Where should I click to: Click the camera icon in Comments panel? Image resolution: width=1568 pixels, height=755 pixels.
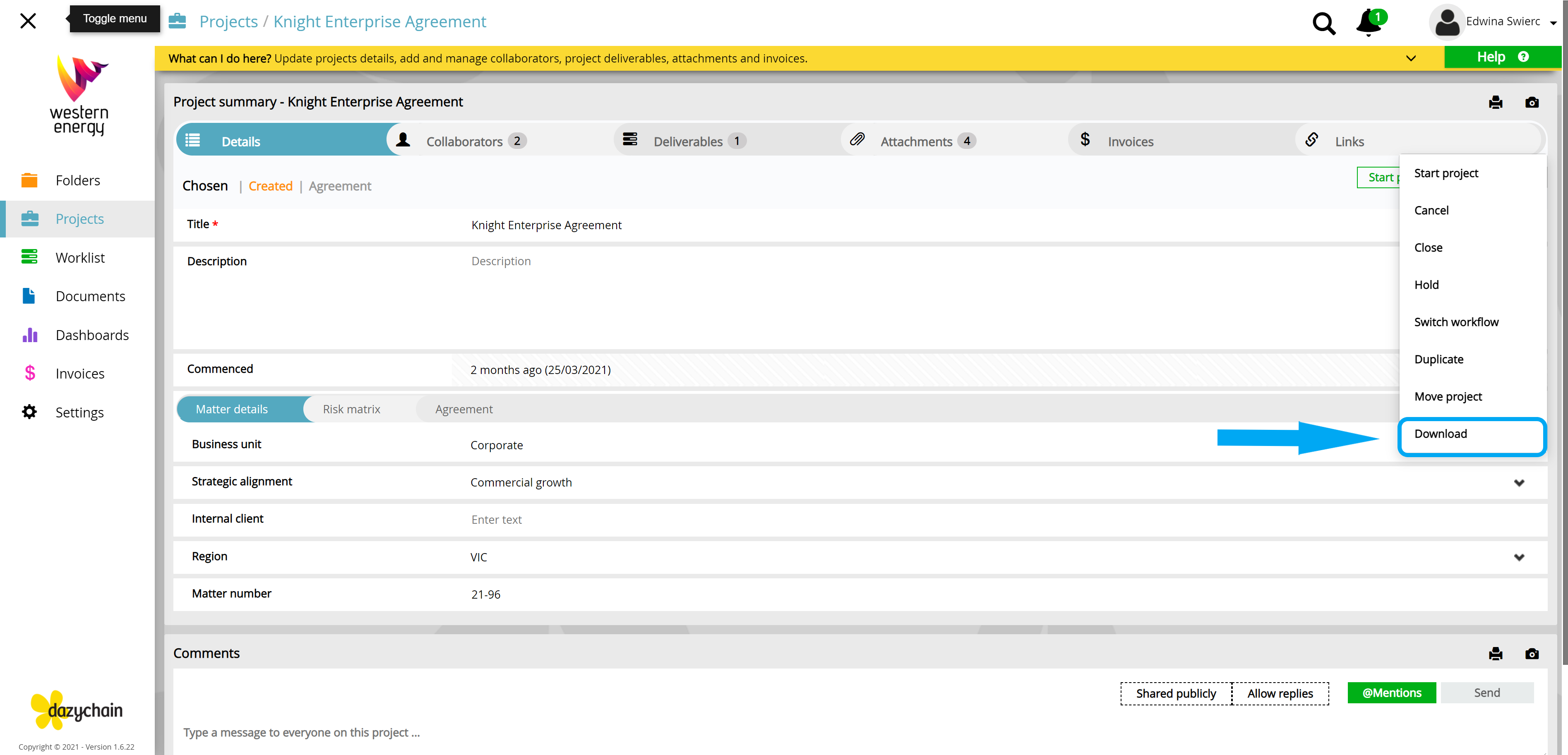[1532, 653]
